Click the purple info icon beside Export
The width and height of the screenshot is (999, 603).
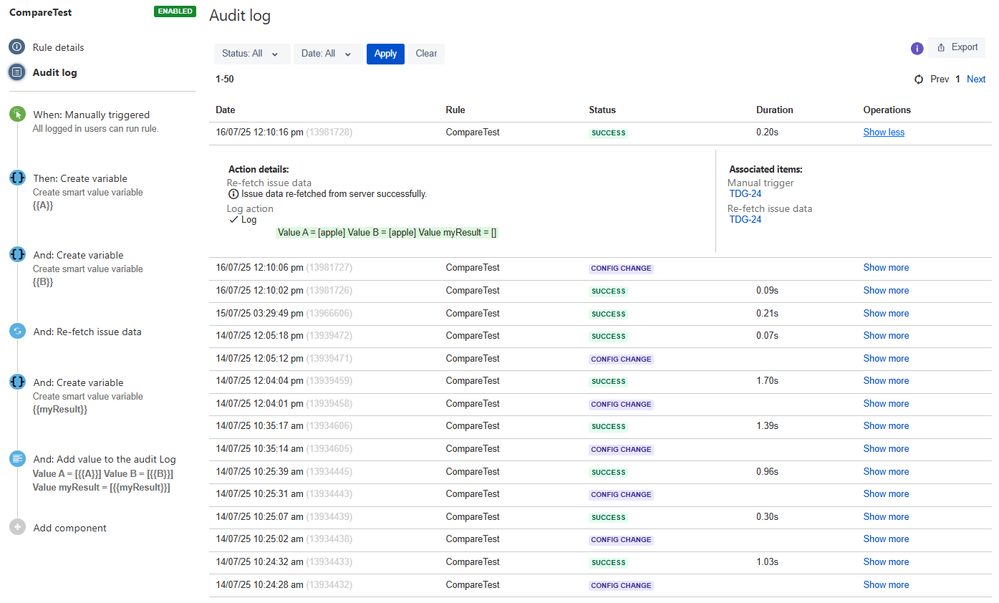pyautogui.click(x=917, y=48)
